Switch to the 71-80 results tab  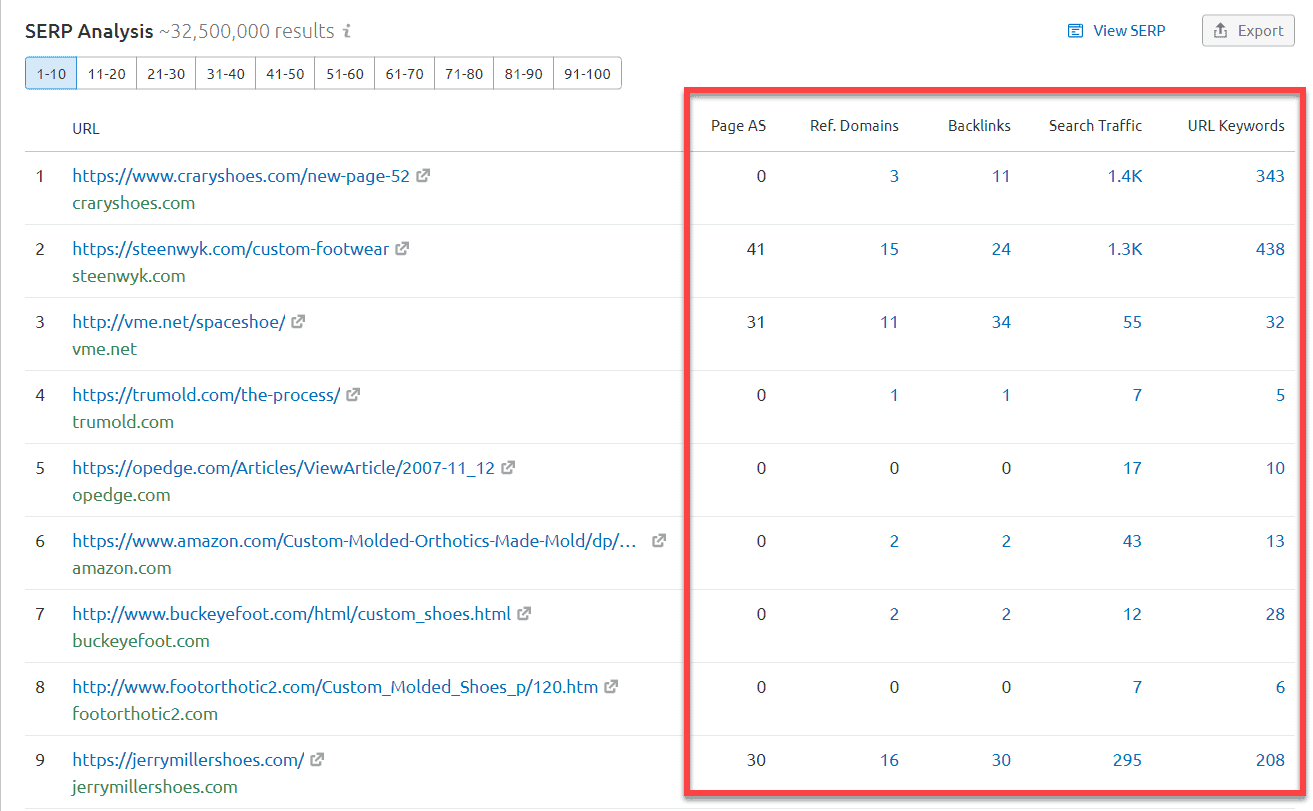pyautogui.click(x=464, y=73)
